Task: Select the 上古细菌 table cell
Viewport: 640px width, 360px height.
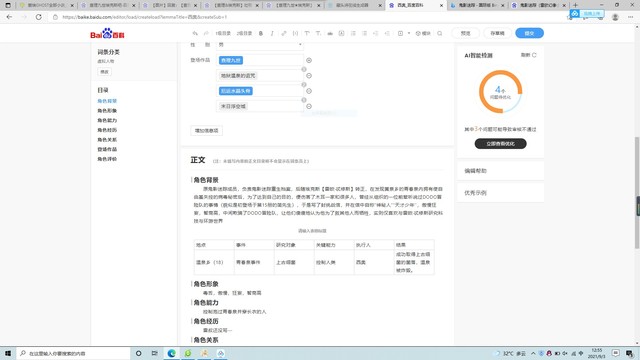Action: [293, 262]
